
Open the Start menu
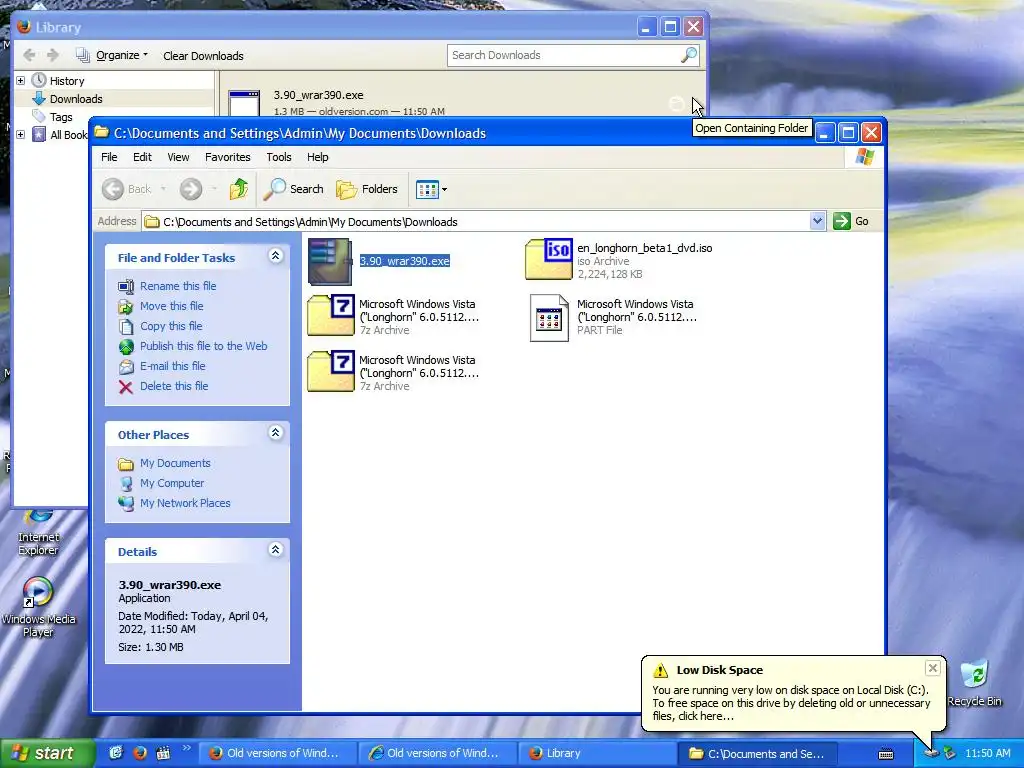(x=47, y=753)
